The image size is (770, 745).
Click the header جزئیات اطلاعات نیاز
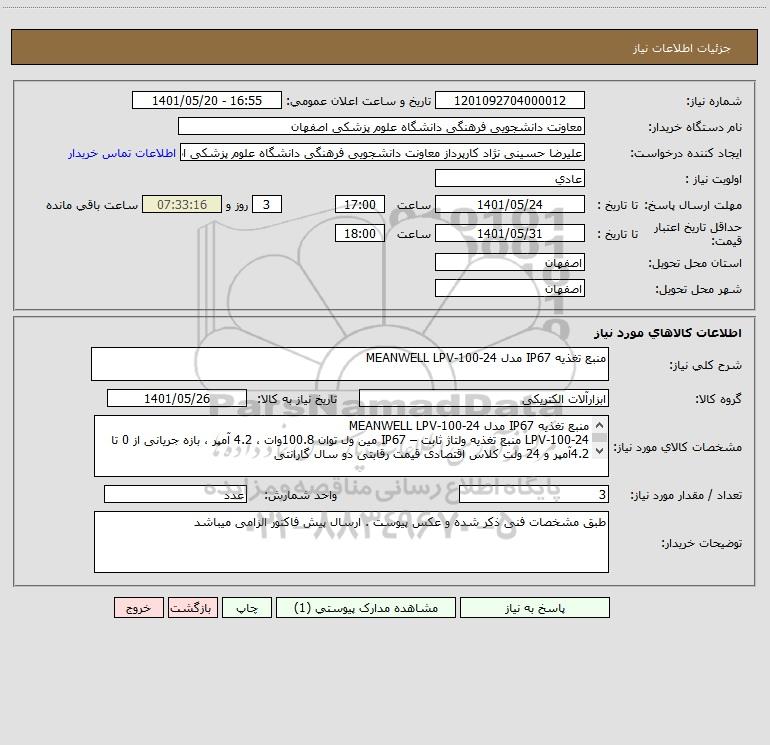pos(682,48)
